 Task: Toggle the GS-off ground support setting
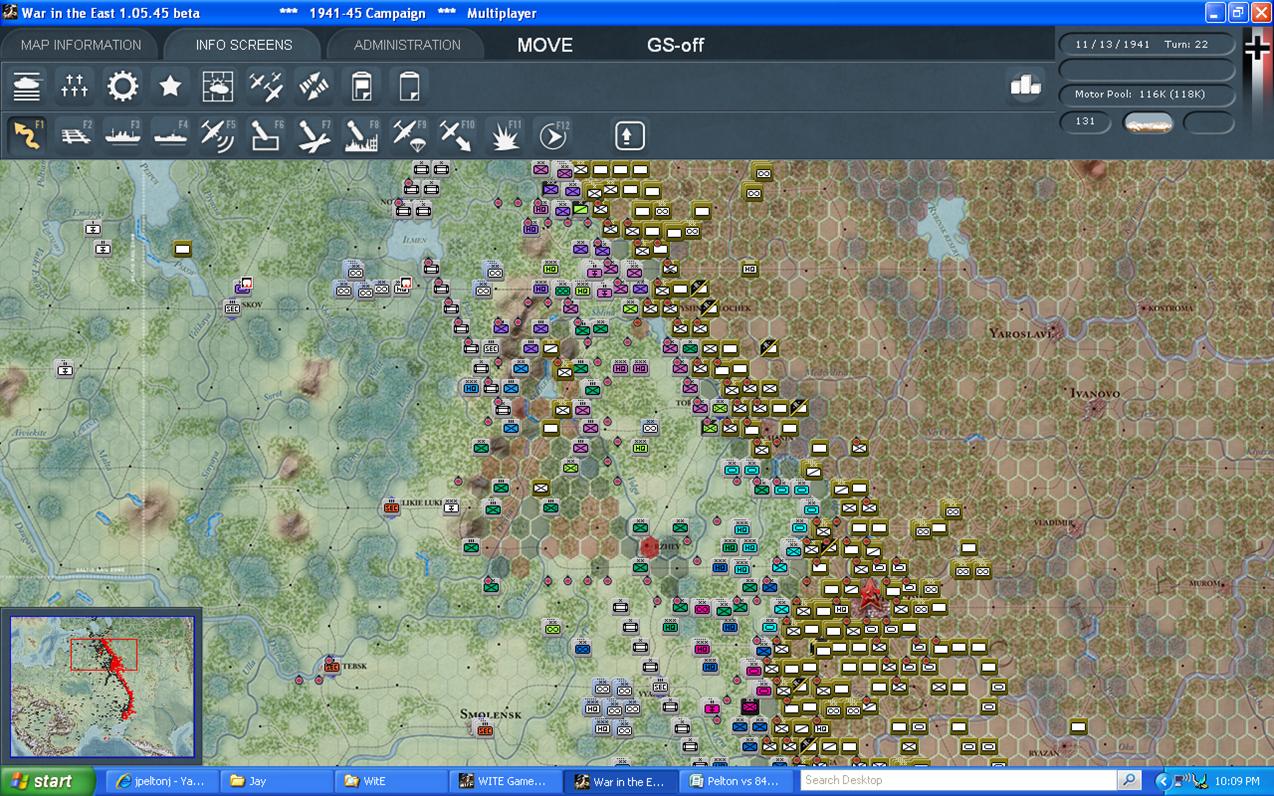pyautogui.click(x=676, y=45)
